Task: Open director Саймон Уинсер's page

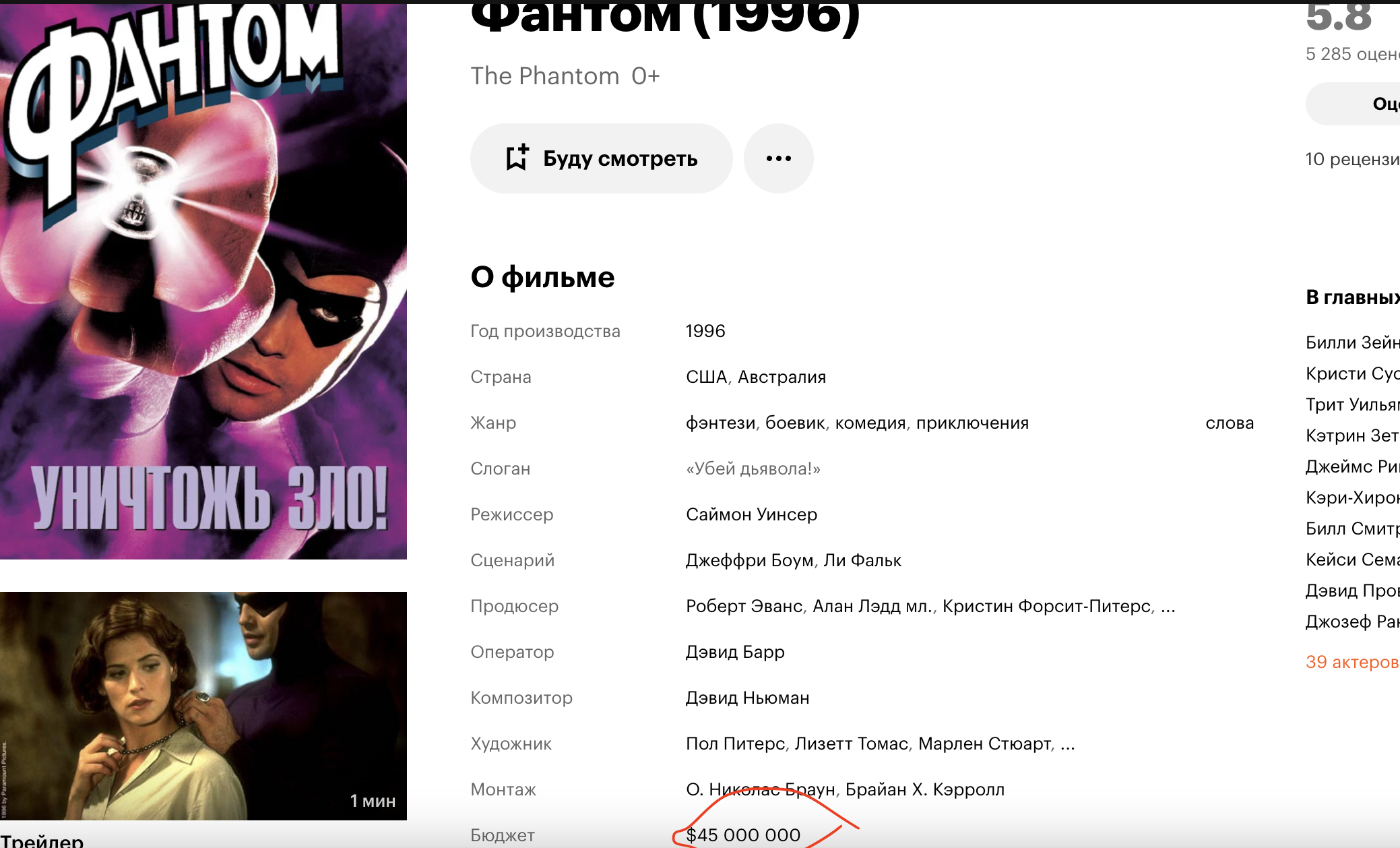Action: click(x=751, y=515)
